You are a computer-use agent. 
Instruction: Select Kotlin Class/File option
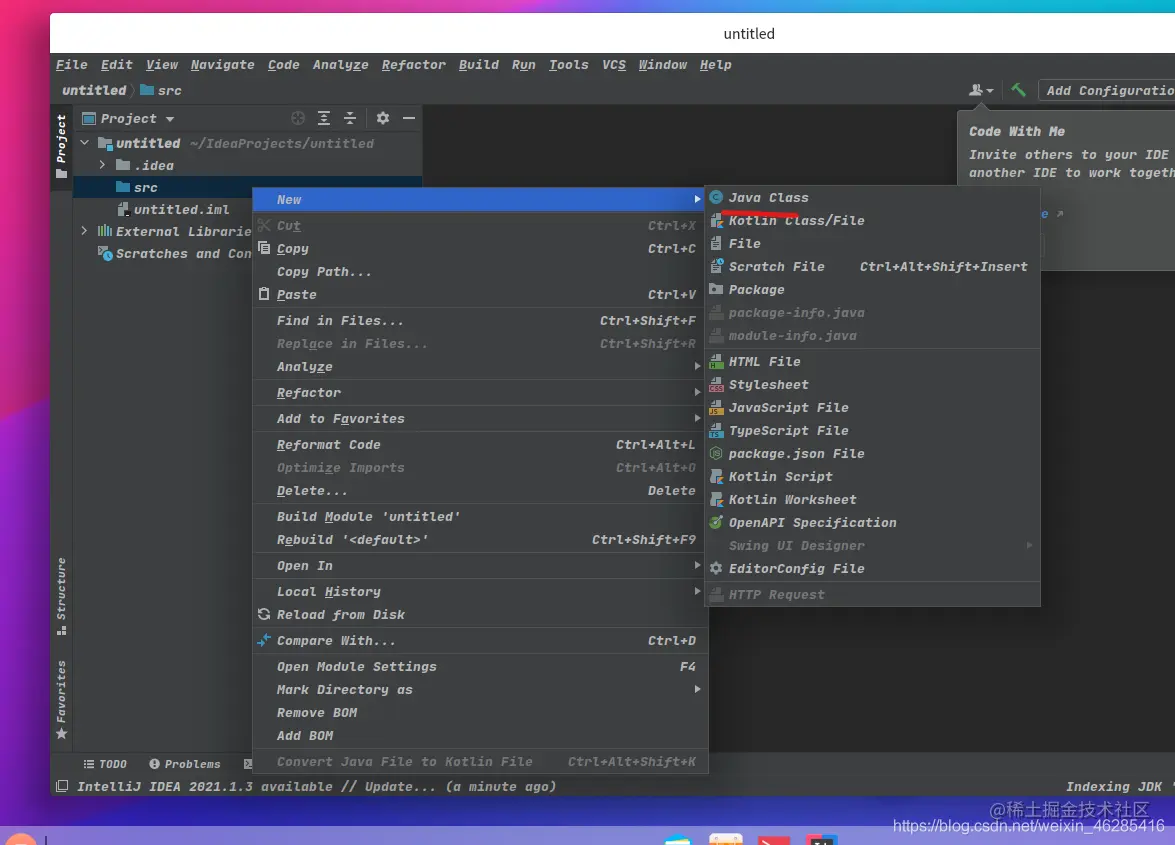point(872,220)
